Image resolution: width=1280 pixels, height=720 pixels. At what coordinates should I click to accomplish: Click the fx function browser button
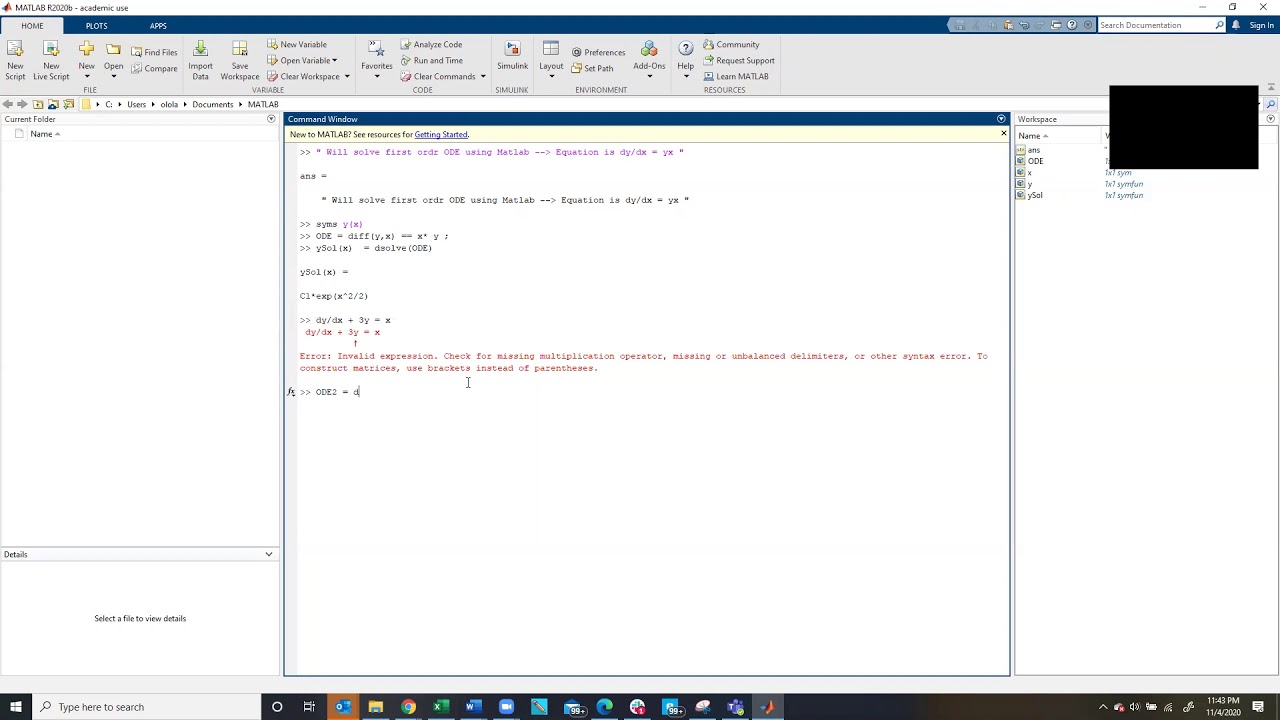coord(291,392)
